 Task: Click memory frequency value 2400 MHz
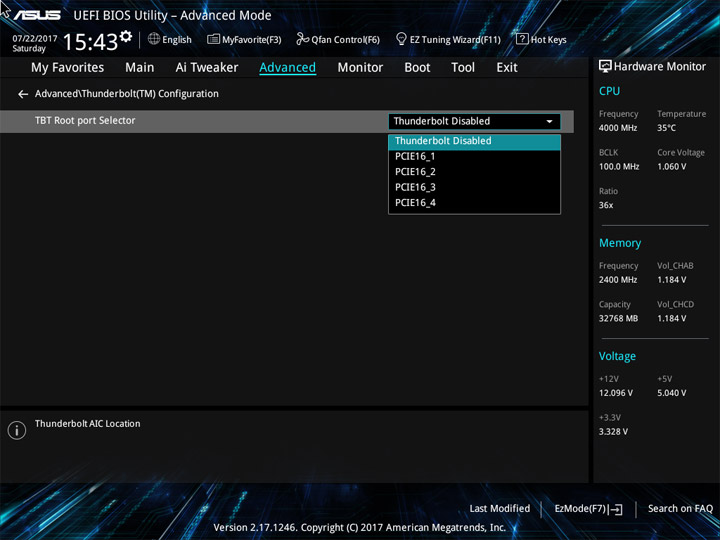click(618, 280)
